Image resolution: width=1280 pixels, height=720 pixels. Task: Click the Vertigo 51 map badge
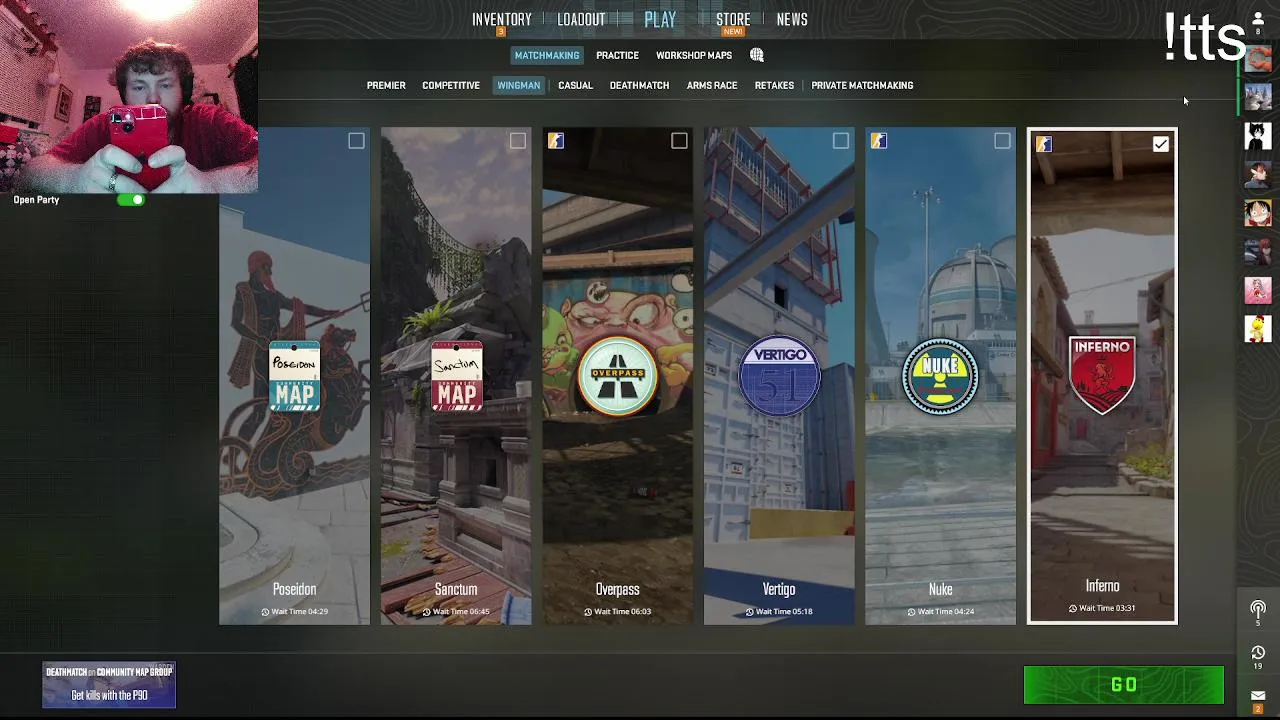coord(779,377)
